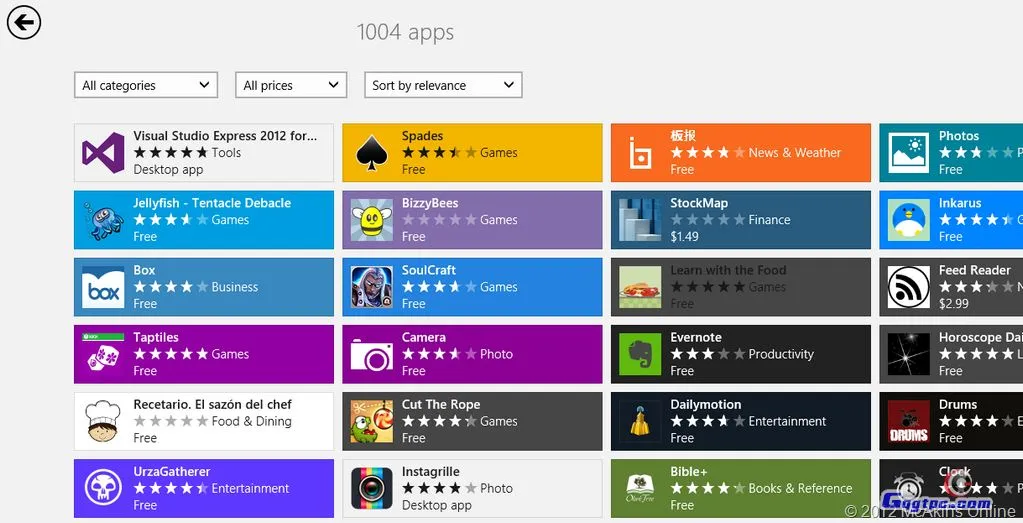Select the Spades app icon
This screenshot has width=1023, height=523.
372,153
